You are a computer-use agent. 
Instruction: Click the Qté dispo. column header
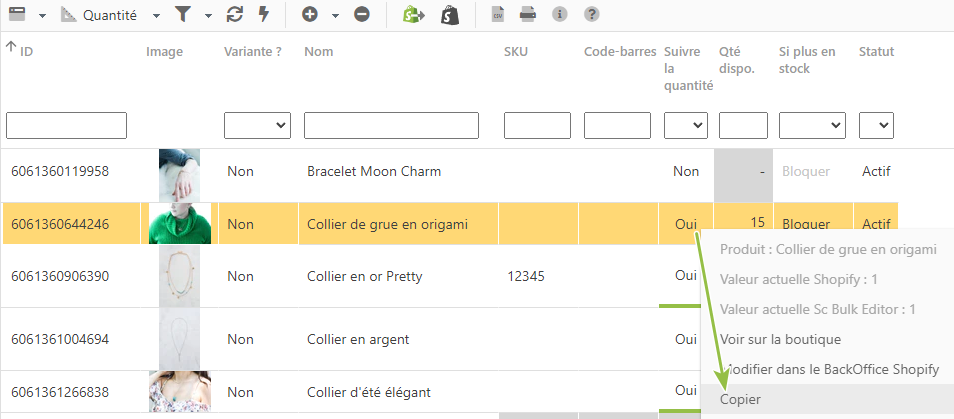[x=737, y=60]
